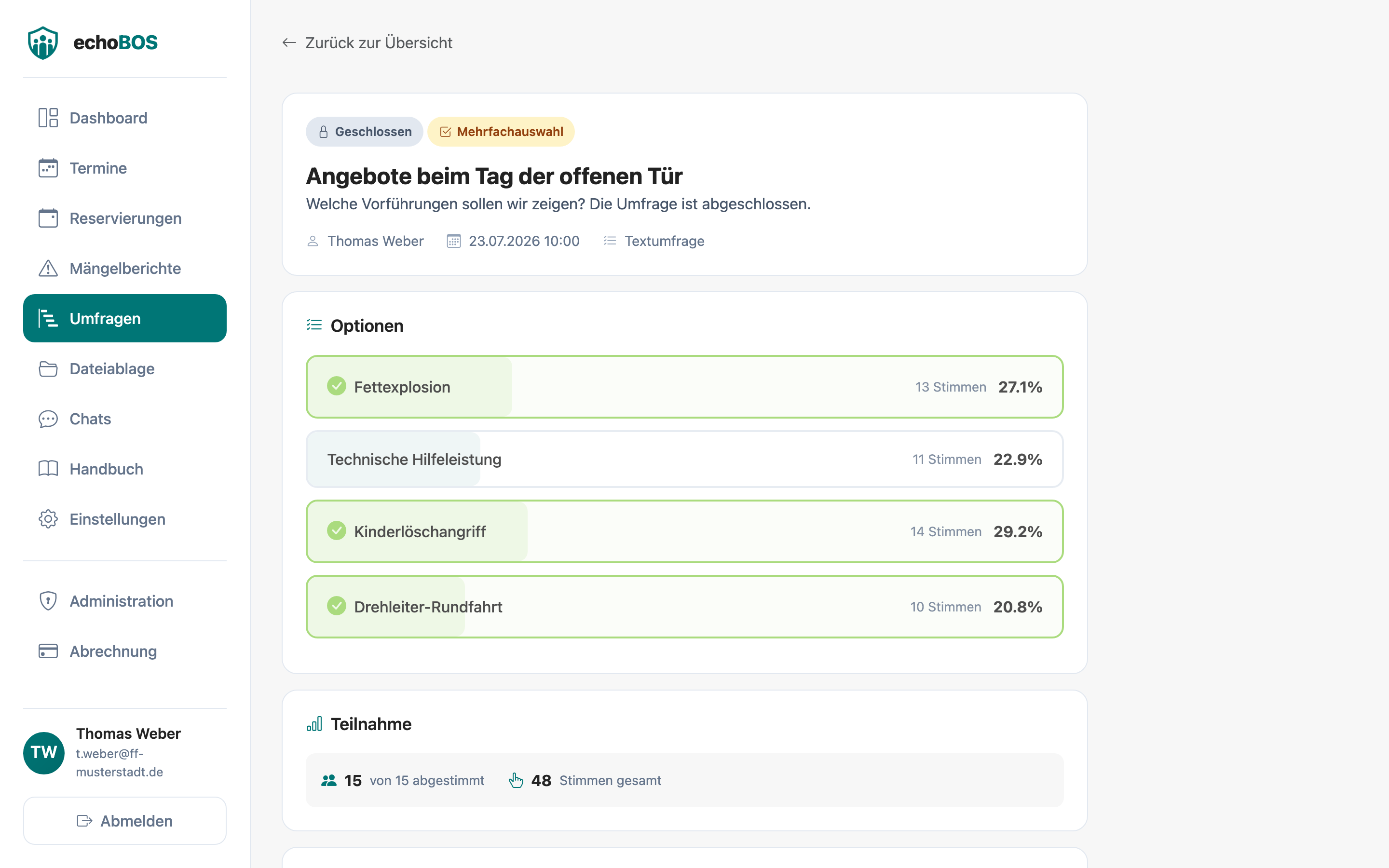Click the hand pointer icon beside 48
This screenshot has height=868, width=1389.
[x=516, y=780]
